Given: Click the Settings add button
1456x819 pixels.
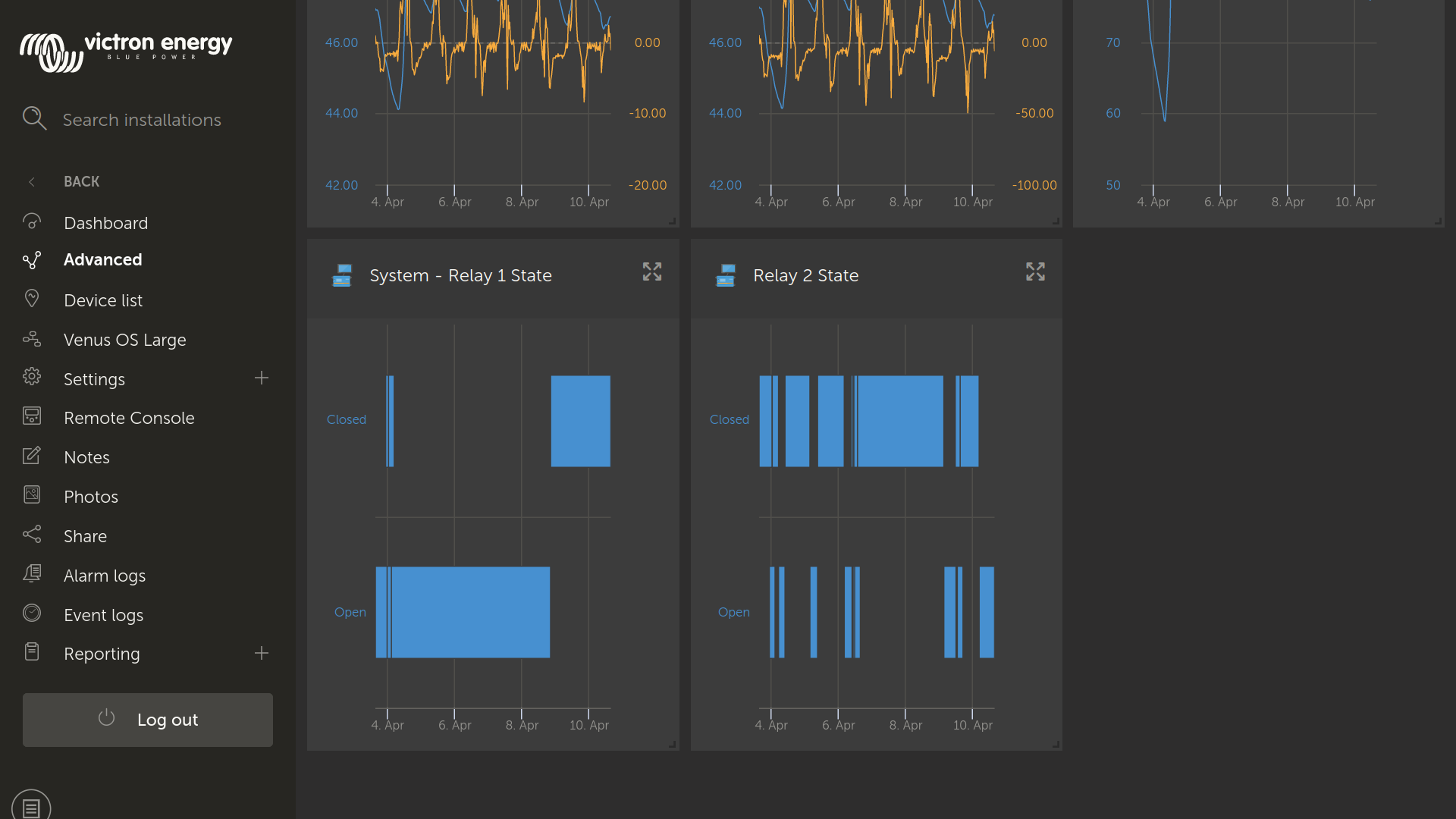Looking at the screenshot, I should 260,378.
